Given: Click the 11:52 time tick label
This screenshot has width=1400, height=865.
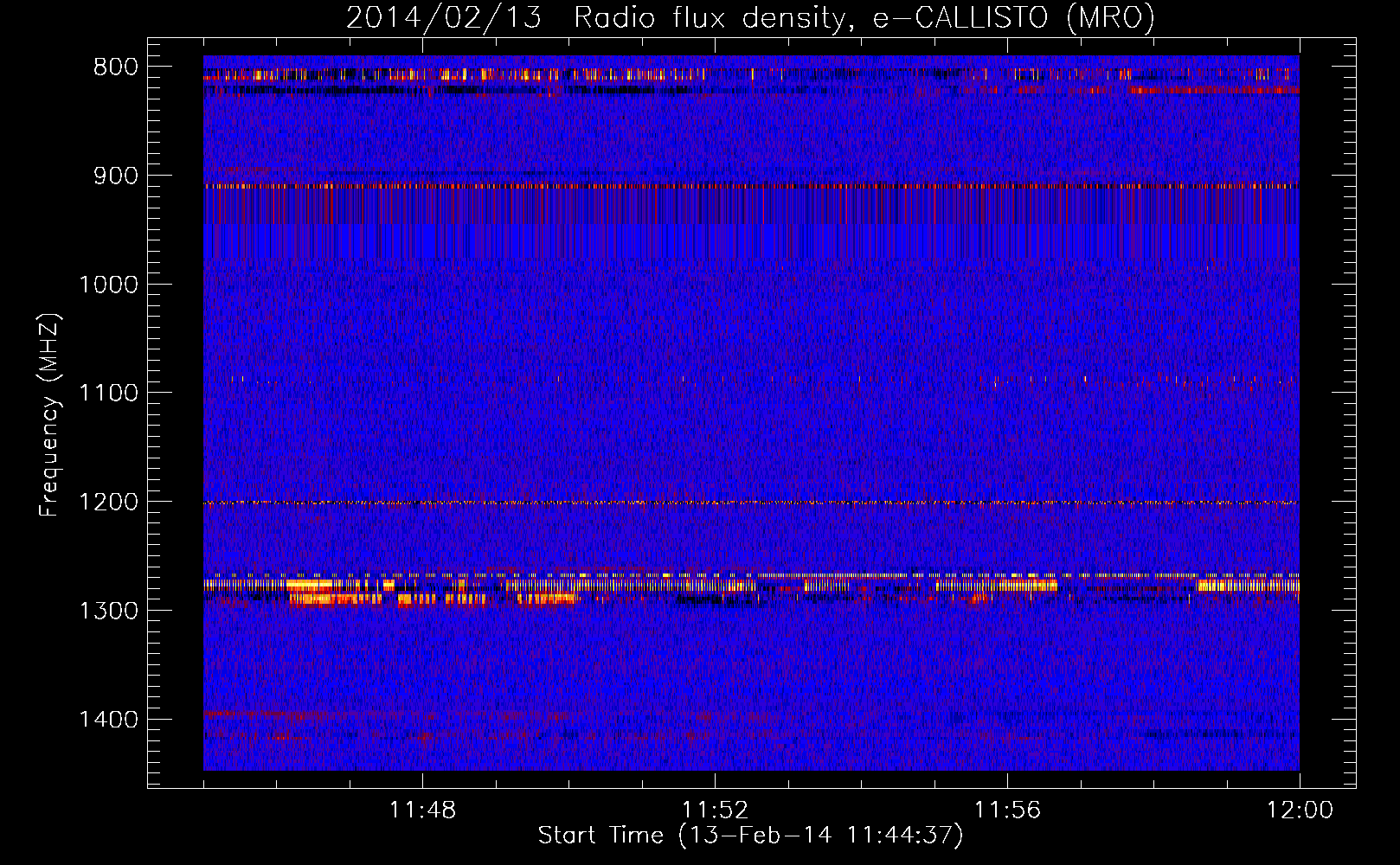Looking at the screenshot, I should pyautogui.click(x=715, y=811).
